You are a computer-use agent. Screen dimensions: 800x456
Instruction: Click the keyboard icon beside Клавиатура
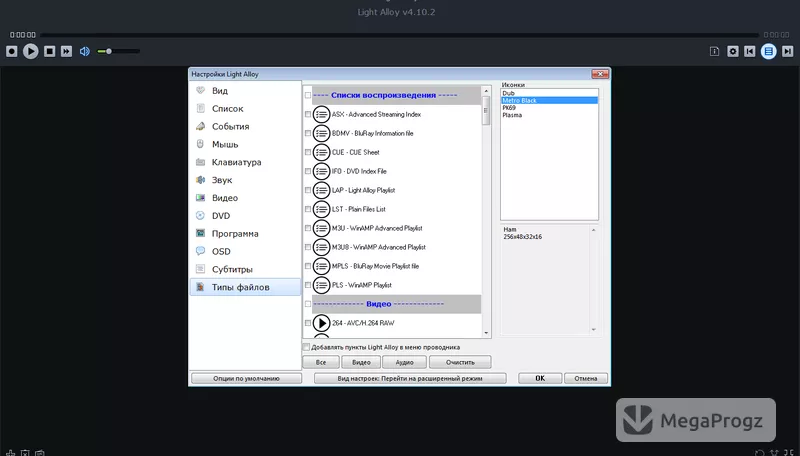pos(201,162)
